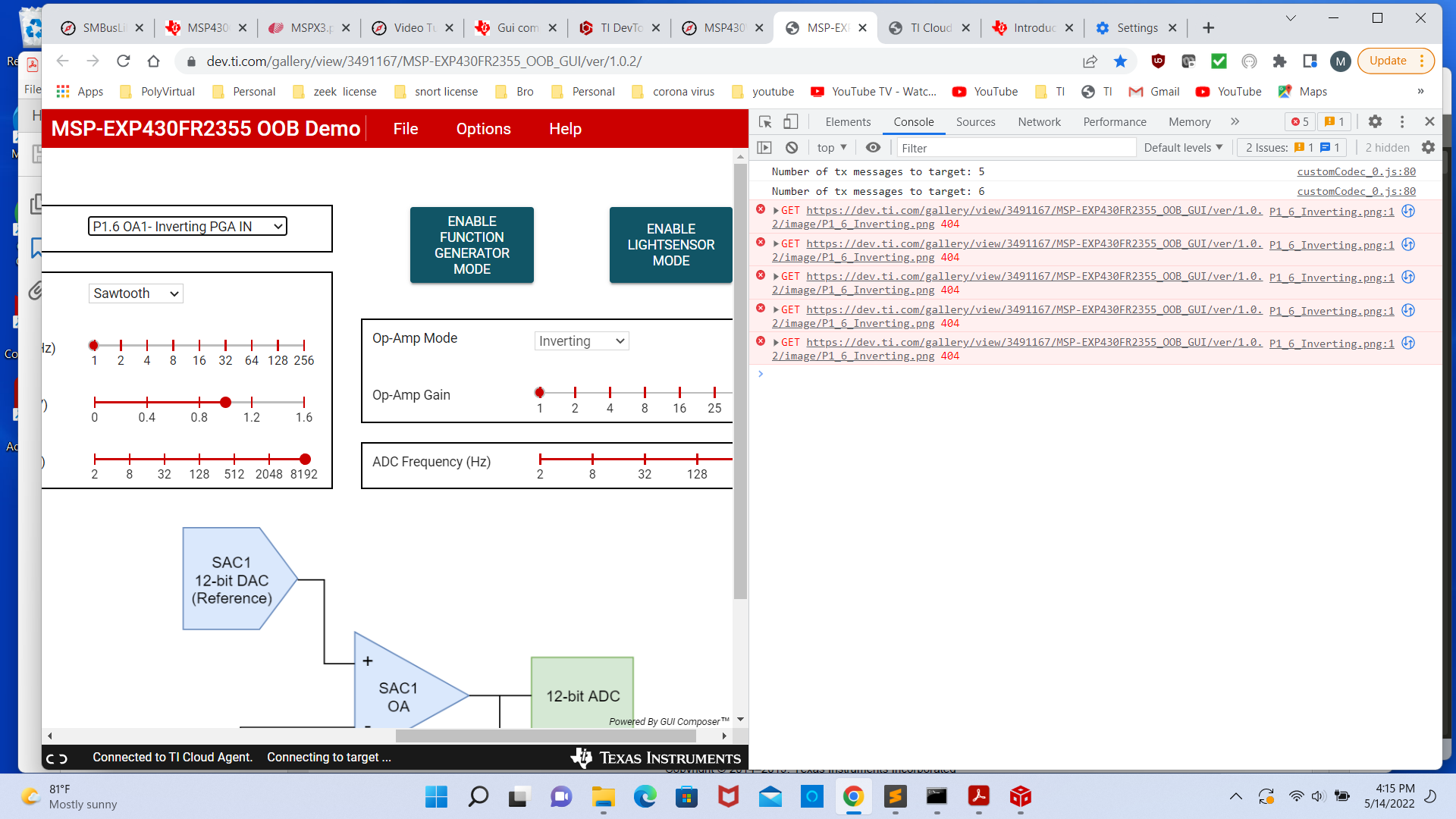The image size is (1456, 819).
Task: Open uBlock shield extension icon
Action: tap(1158, 61)
